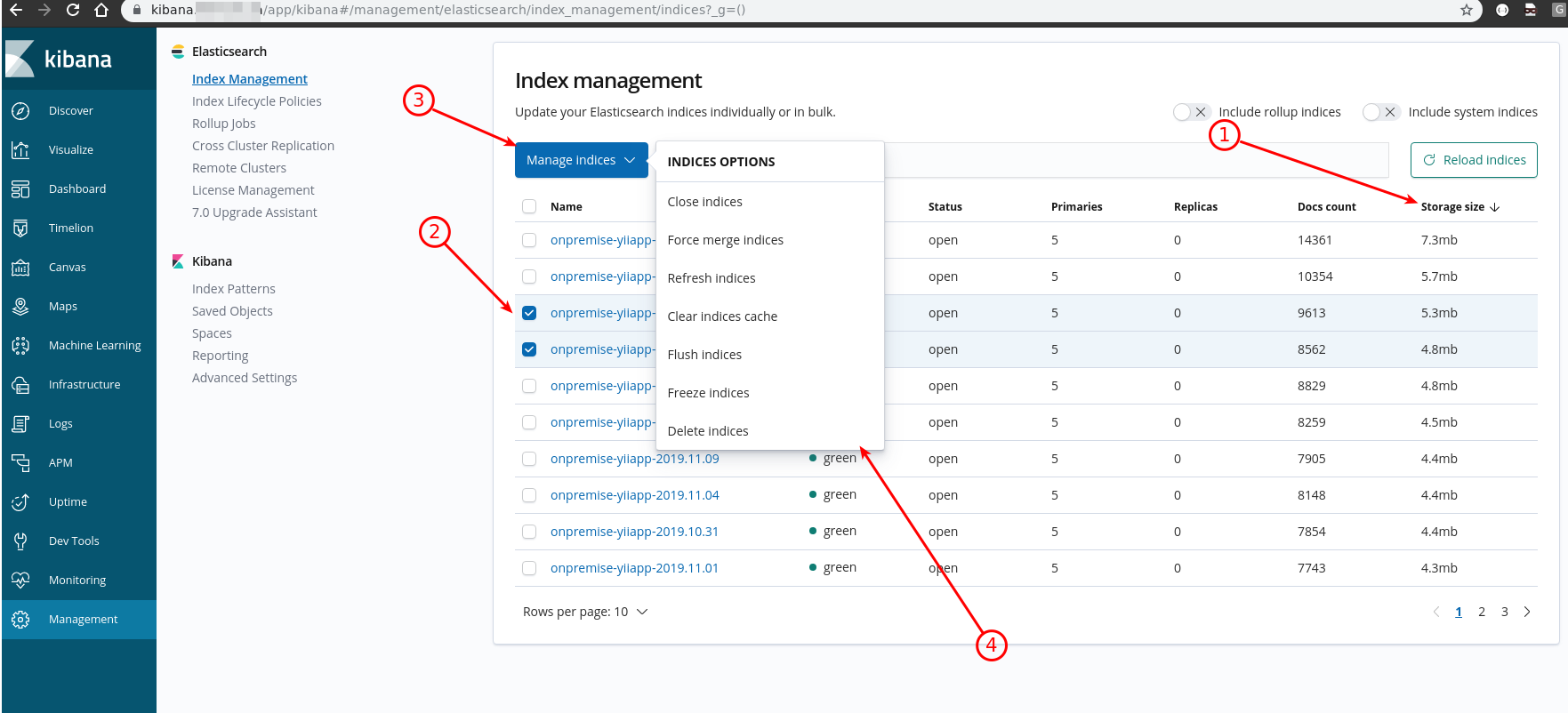Viewport: 1568px width, 713px height.
Task: Open Rollup Jobs link
Action: click(224, 124)
